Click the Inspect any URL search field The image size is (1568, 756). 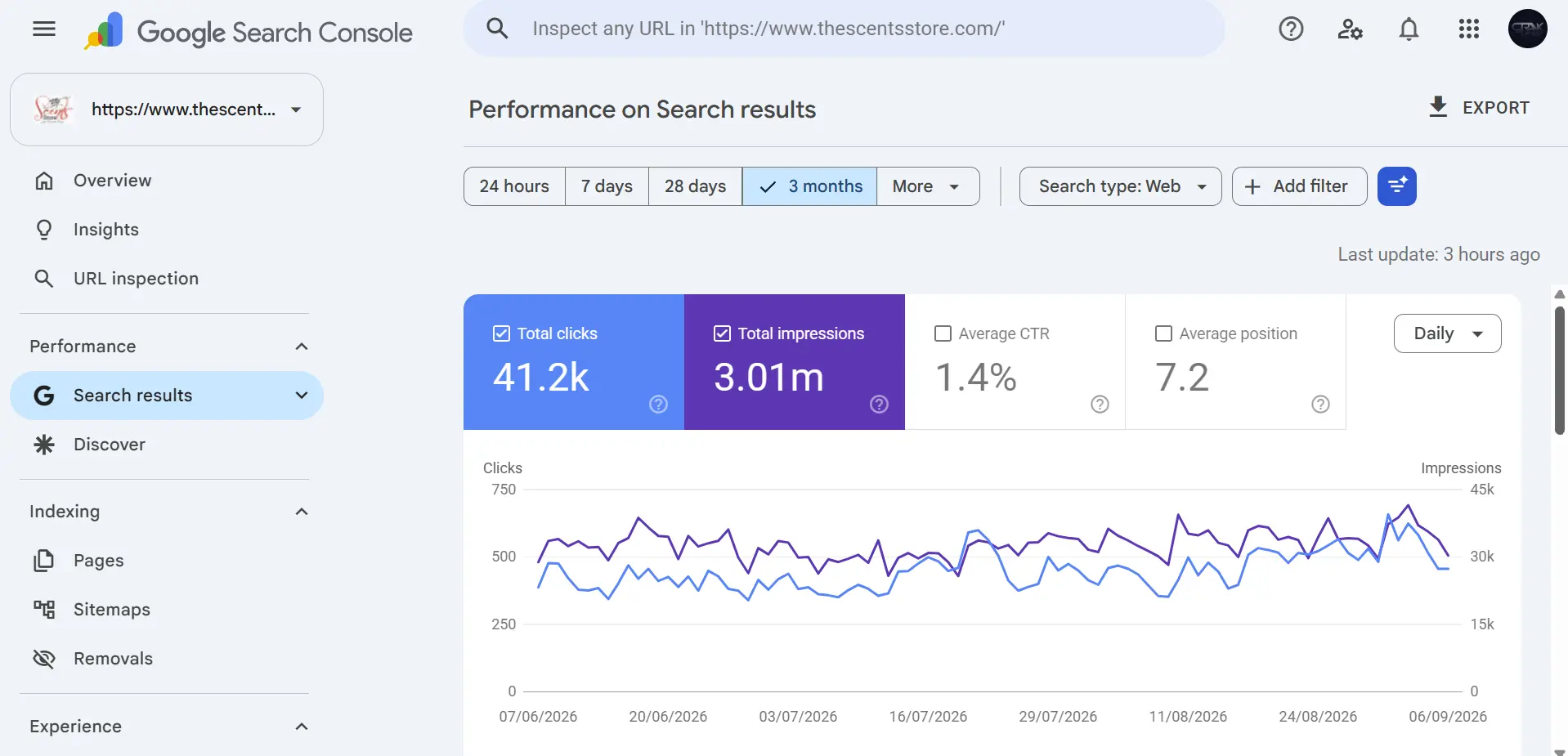coord(844,29)
